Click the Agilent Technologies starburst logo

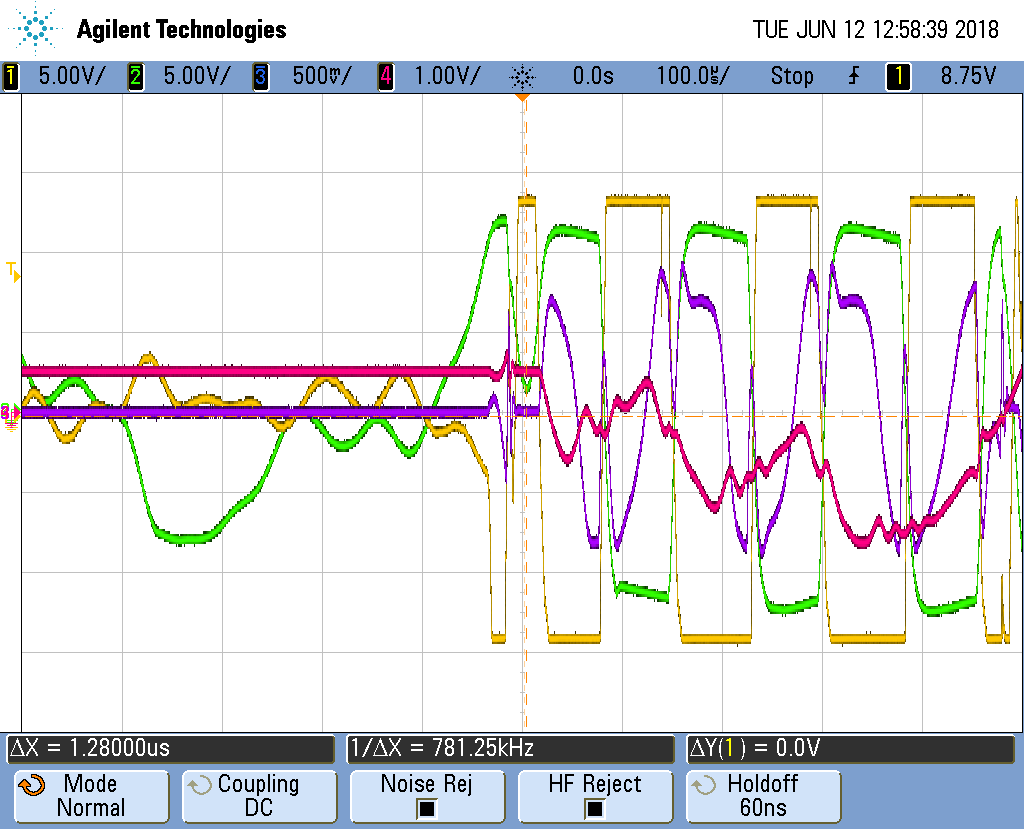(36, 29)
